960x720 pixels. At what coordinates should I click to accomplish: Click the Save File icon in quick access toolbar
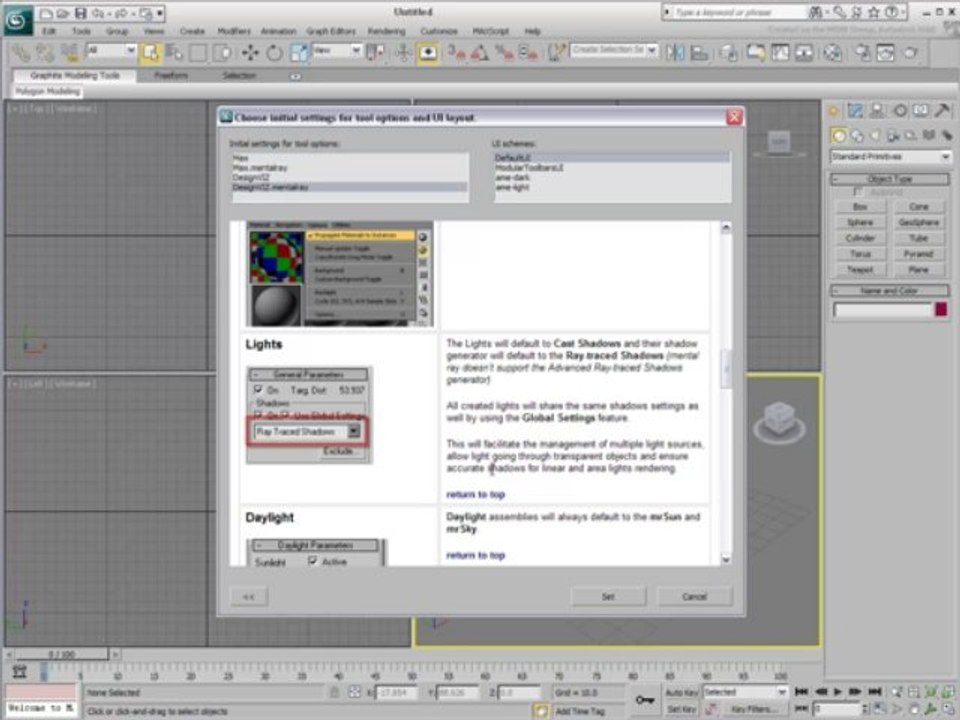[80, 13]
